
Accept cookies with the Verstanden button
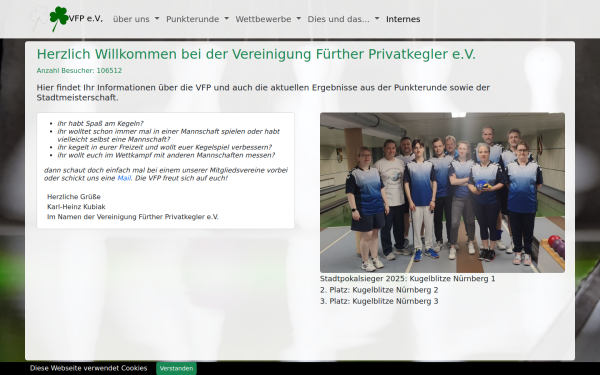point(176,368)
